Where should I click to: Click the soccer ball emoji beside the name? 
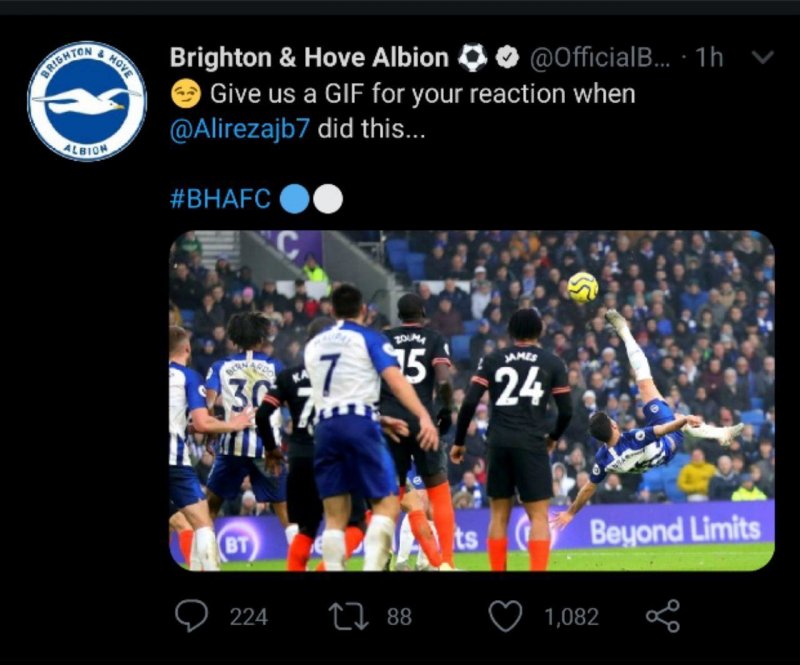point(472,58)
